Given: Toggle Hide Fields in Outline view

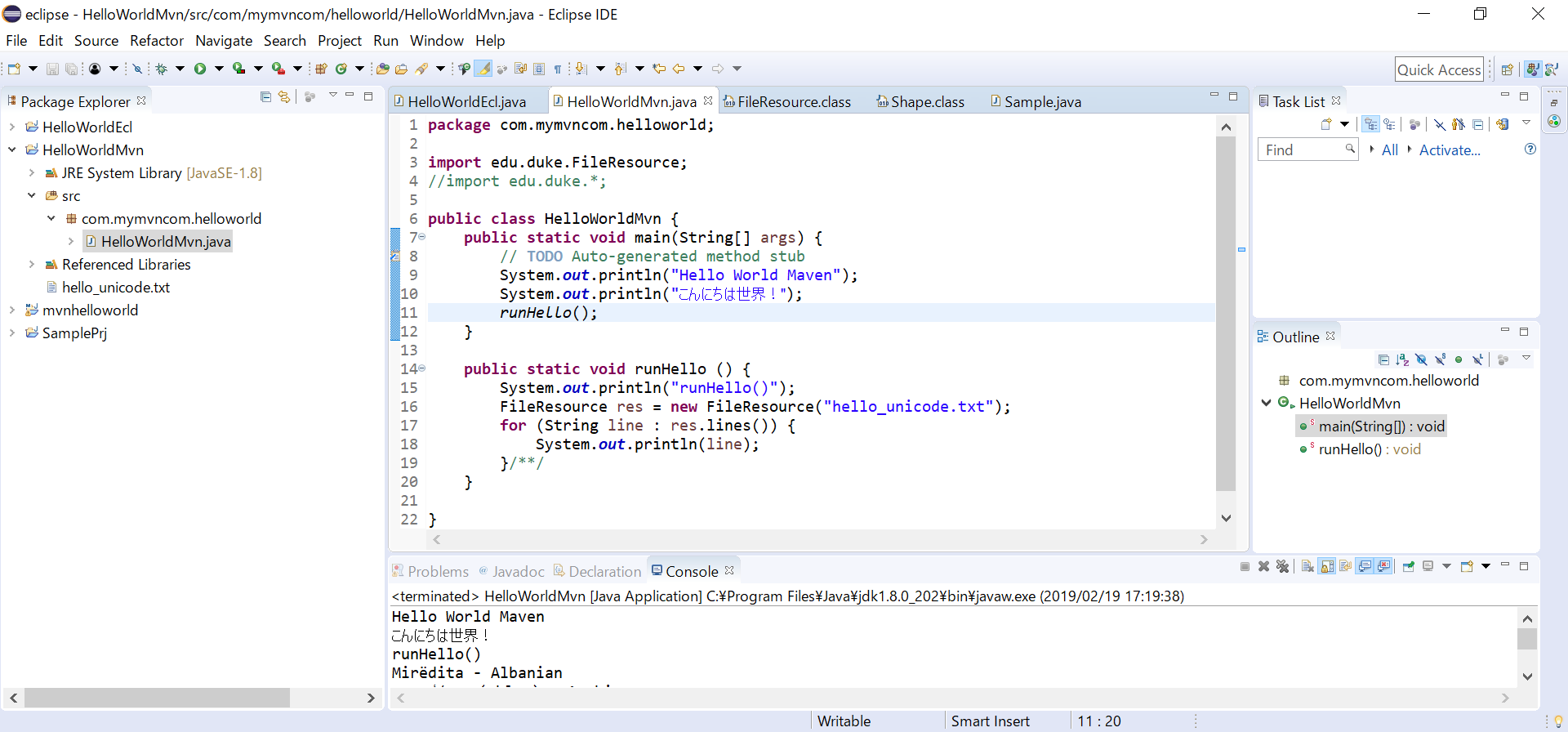Looking at the screenshot, I should [1422, 359].
